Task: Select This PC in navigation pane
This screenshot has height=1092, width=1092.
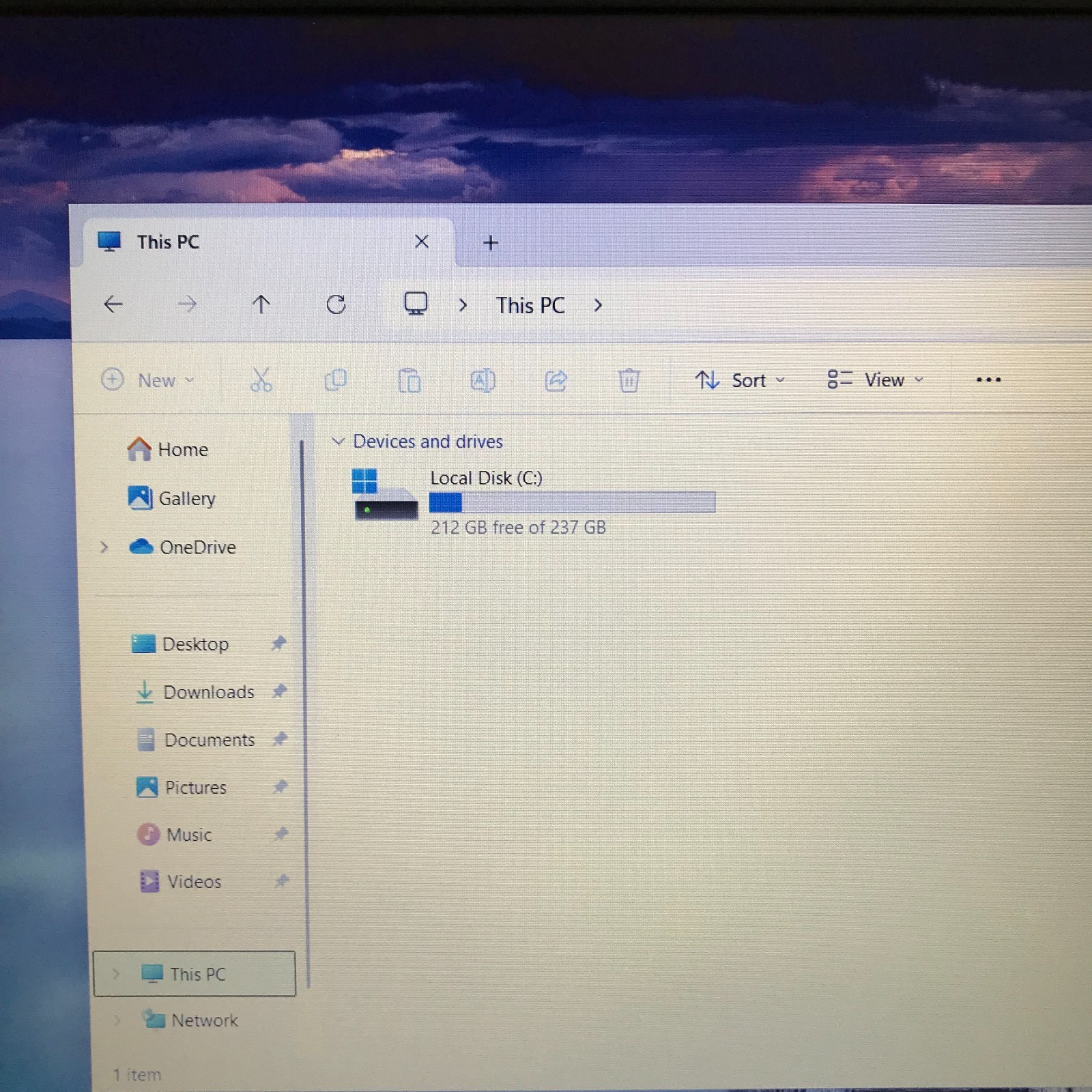Action: tap(195, 974)
